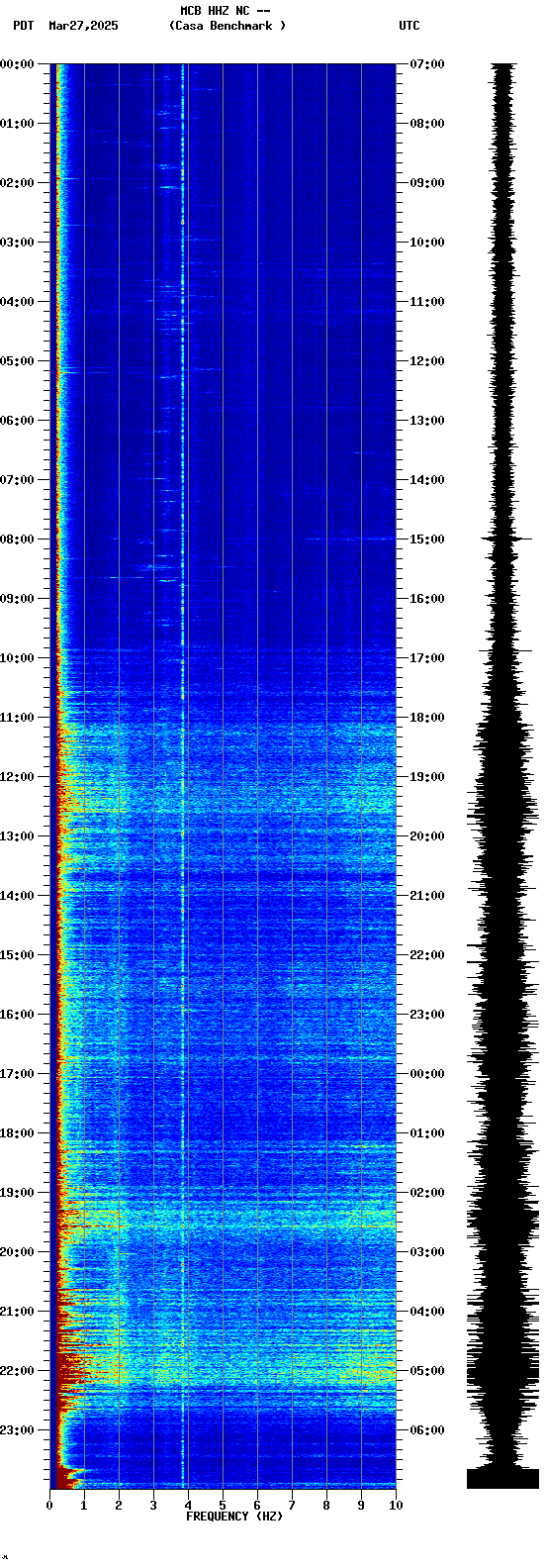Click the '12:00' label on PDT axis
Viewport: 546px width, 1568px height.
(17, 777)
